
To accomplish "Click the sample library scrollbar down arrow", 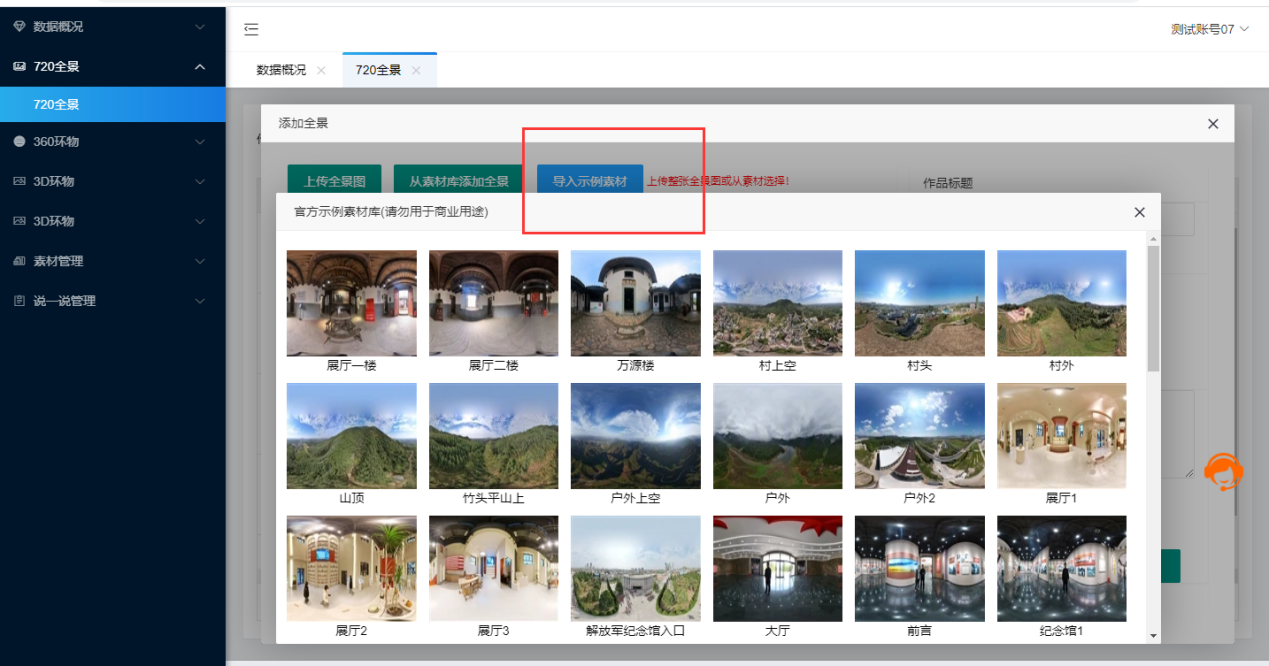I will (x=1153, y=636).
